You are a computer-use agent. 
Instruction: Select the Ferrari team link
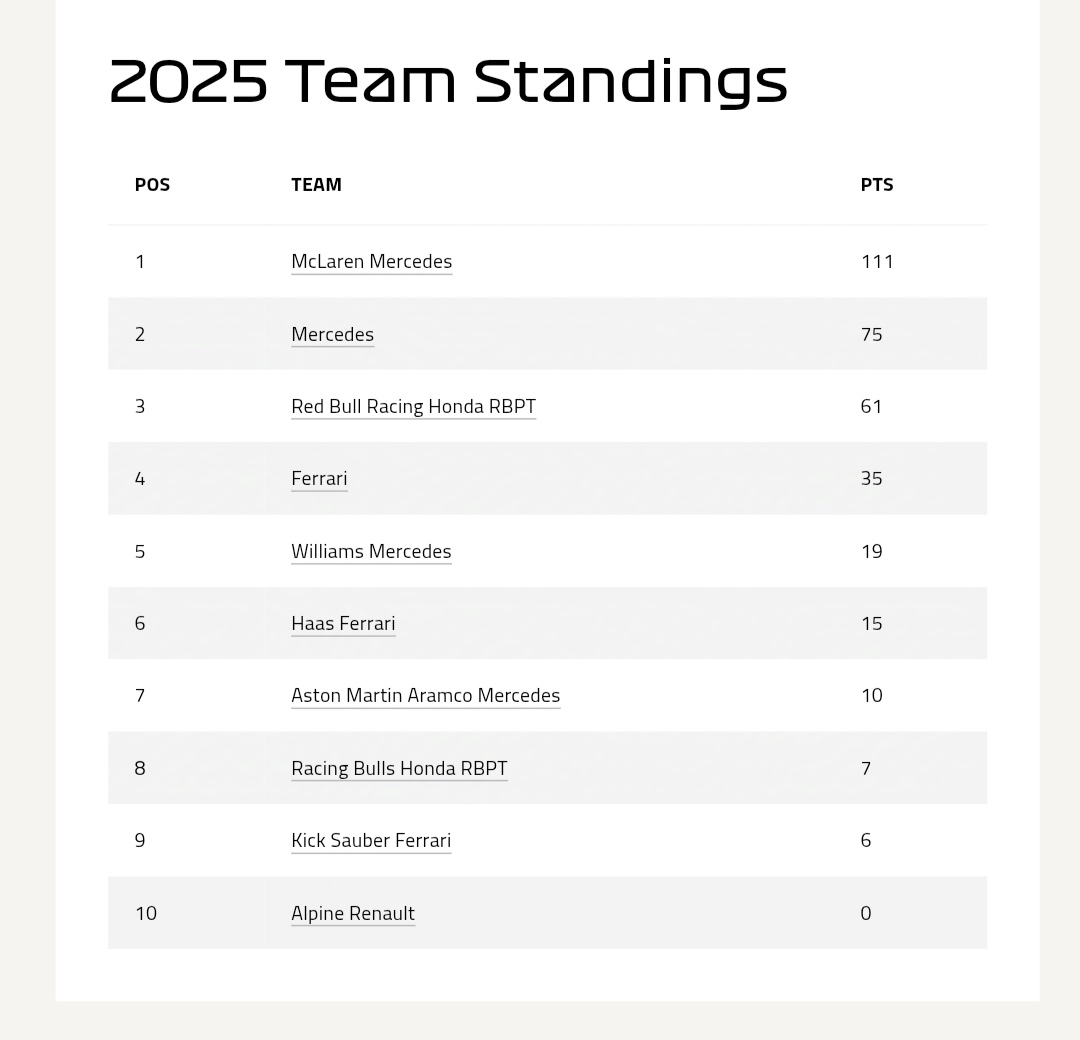coord(320,479)
